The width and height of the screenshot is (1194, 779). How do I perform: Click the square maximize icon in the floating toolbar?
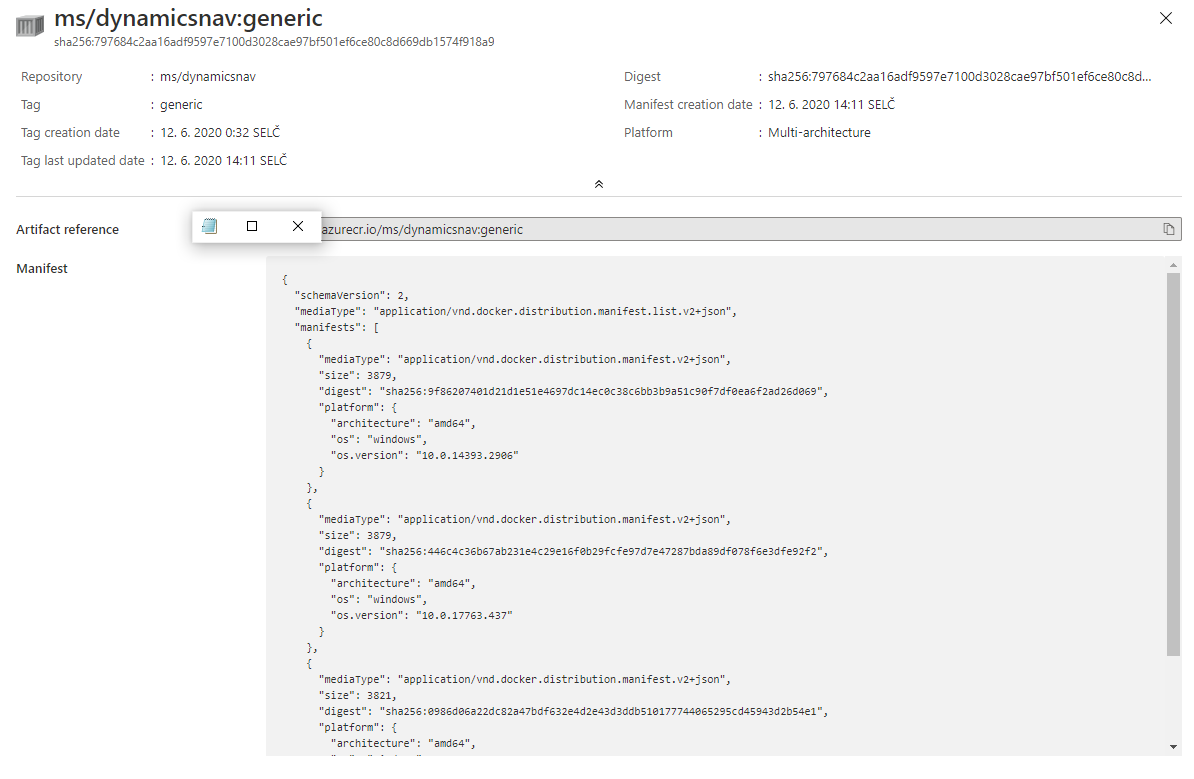pos(251,226)
